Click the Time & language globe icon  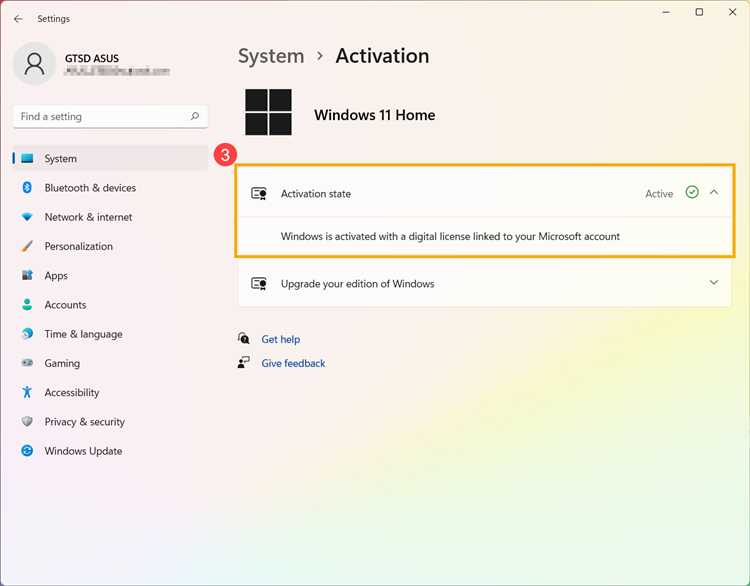[x=27, y=333]
